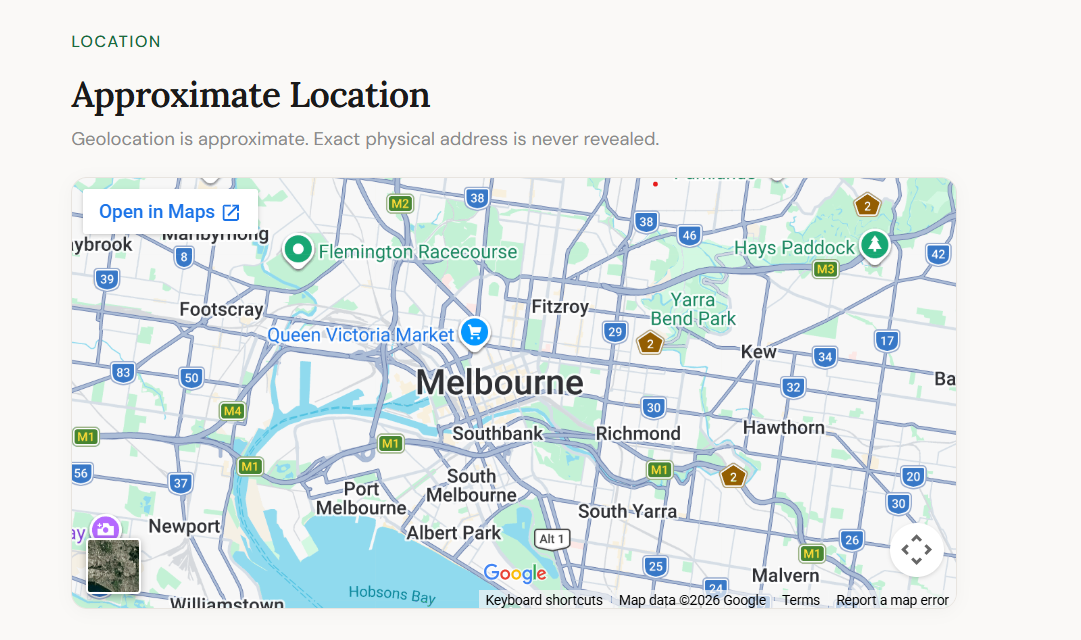Click the Hays Paddock tree park marker
Viewport: 1081px width, 640px height.
coord(874,246)
